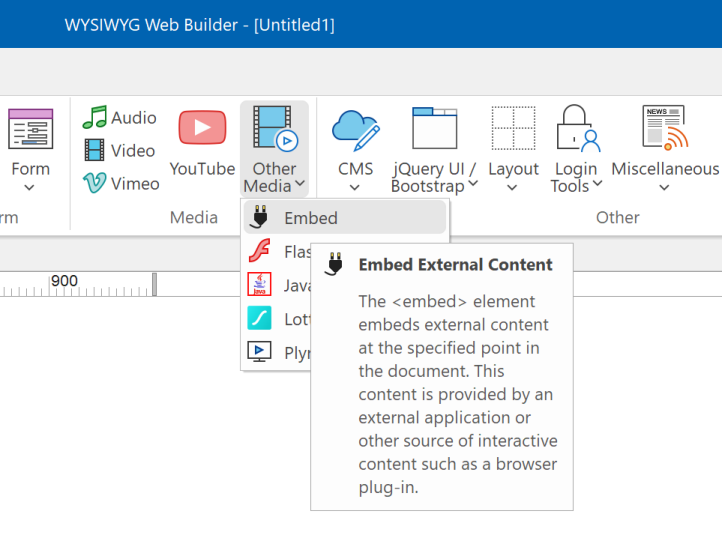Viewport: 722px width, 544px height.
Task: Click the gray ruler marker near 900
Action: coord(155,284)
